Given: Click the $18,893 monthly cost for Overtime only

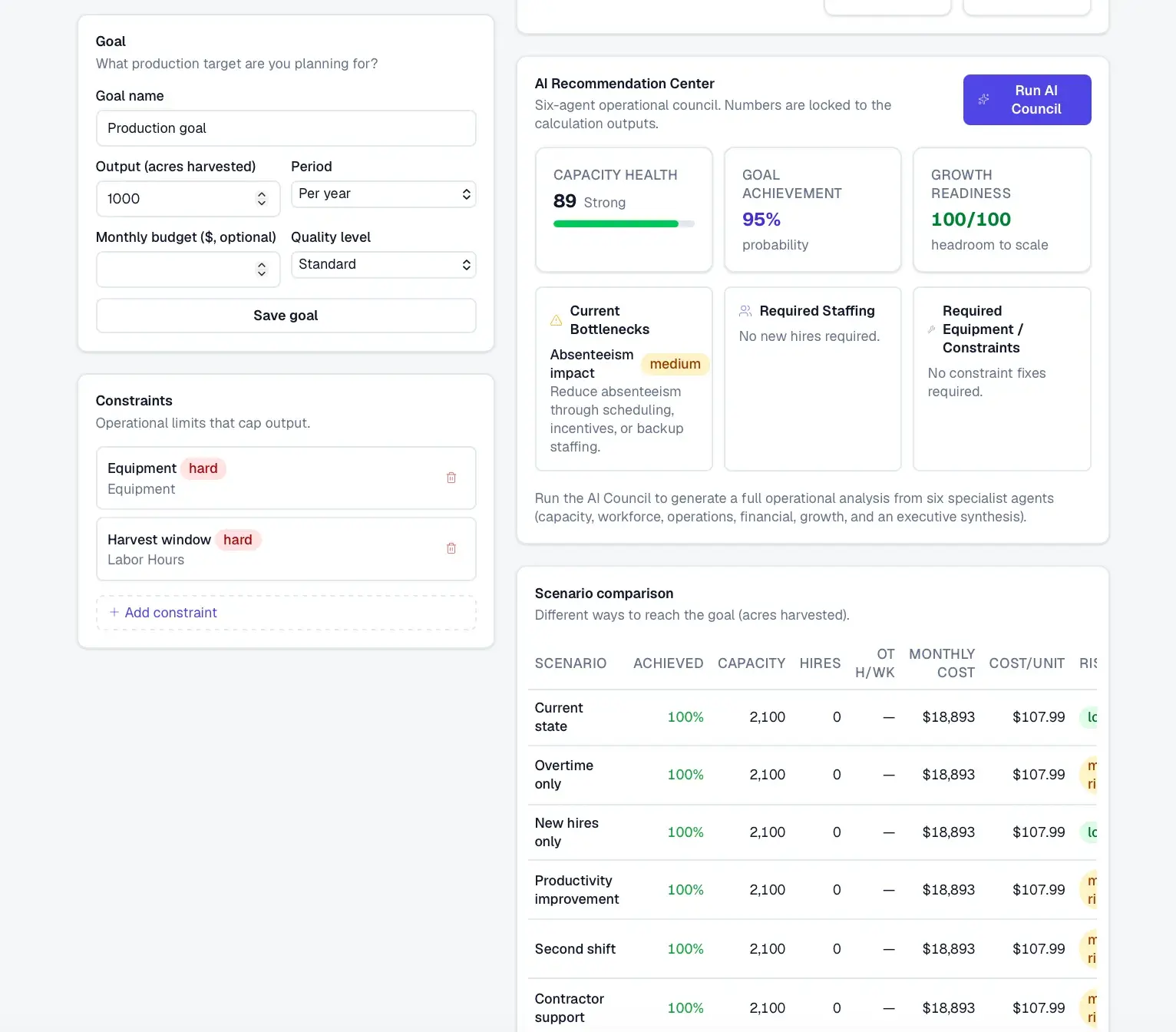Looking at the screenshot, I should (x=948, y=775).
